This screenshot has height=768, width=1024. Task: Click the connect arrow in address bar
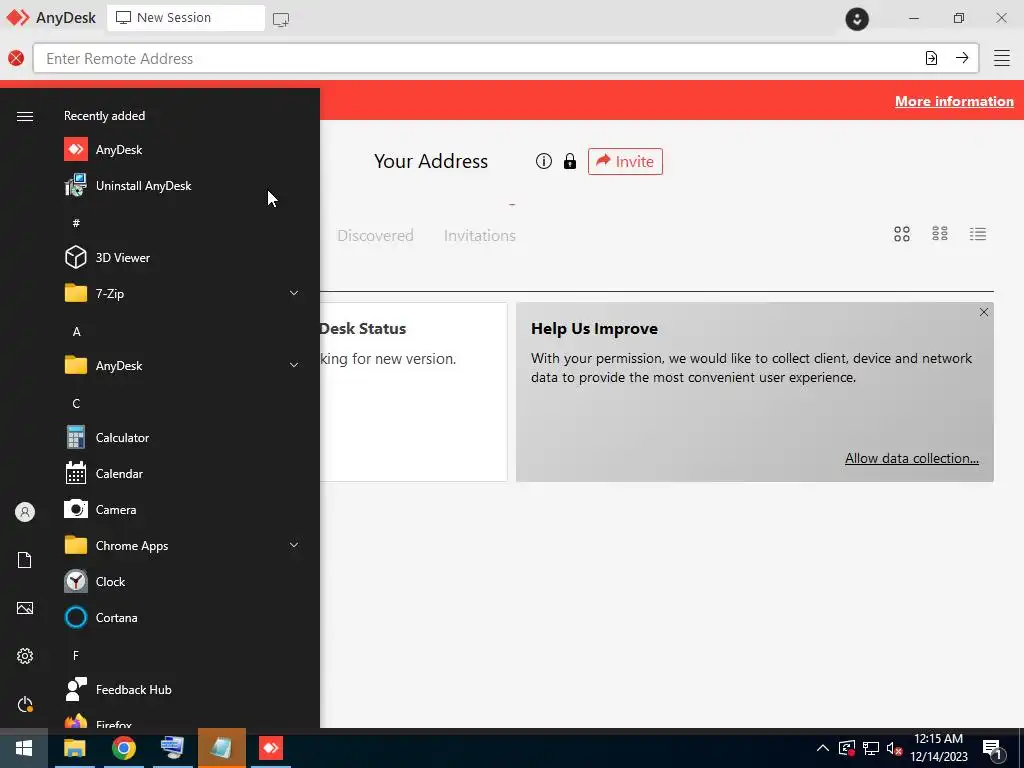(x=962, y=58)
